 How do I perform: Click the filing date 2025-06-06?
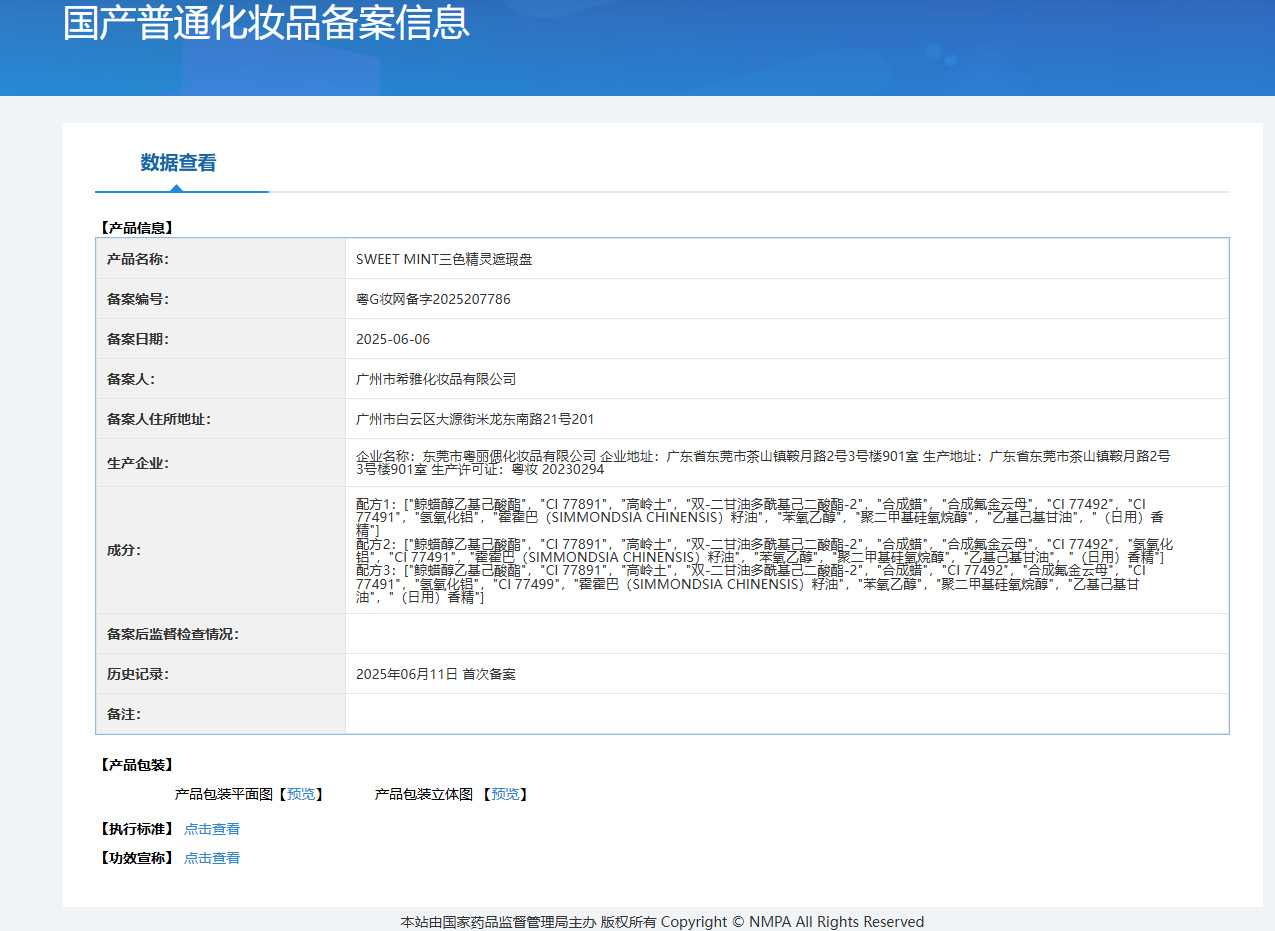point(393,339)
